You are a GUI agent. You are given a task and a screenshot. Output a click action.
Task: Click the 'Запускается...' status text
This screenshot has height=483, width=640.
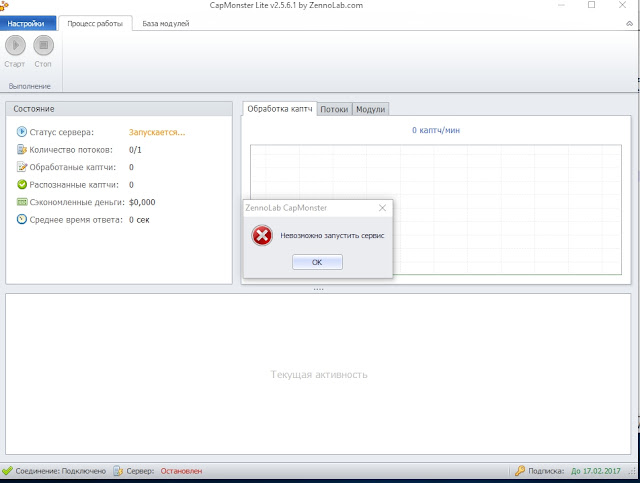point(157,132)
